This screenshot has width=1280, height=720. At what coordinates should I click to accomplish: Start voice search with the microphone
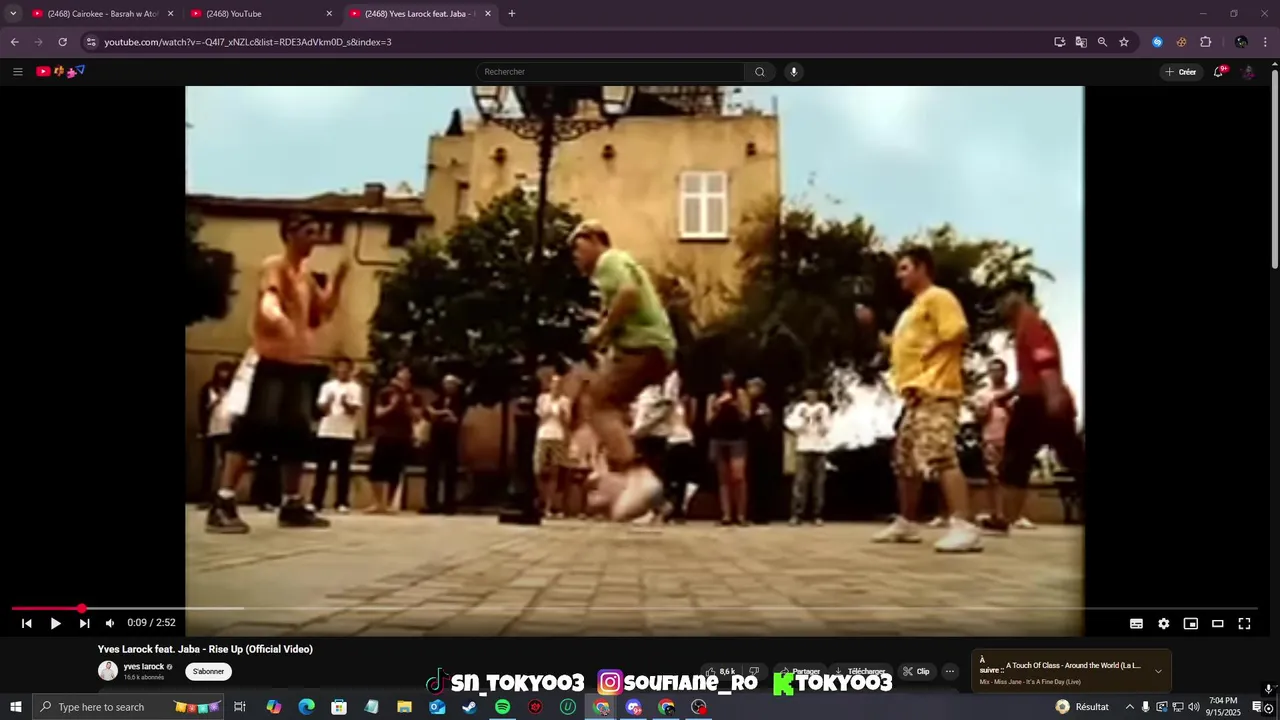(x=794, y=72)
